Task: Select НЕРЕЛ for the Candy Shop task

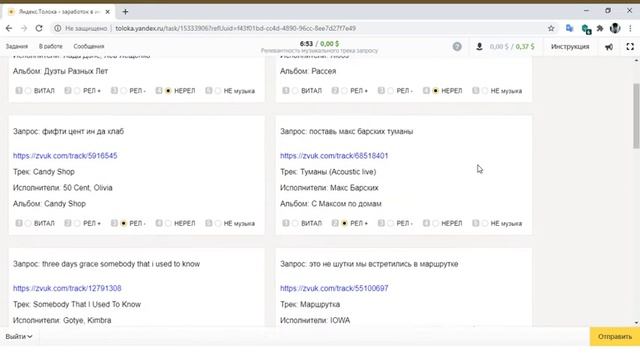Action: [x=168, y=223]
